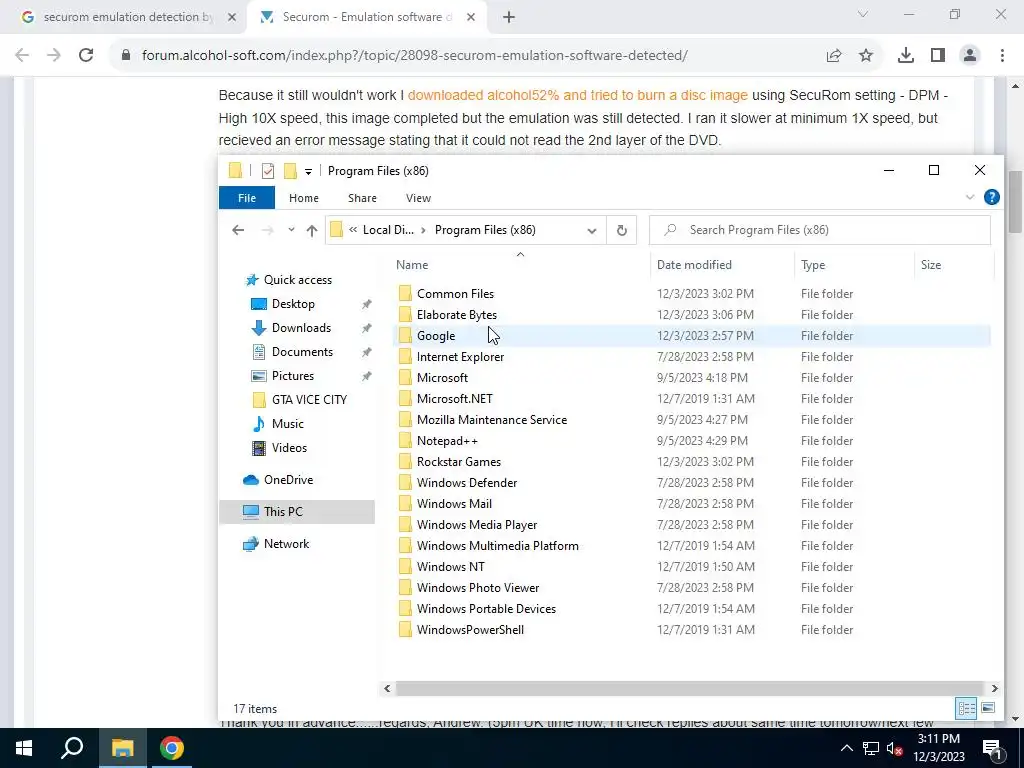1024x768 pixels.
Task: Sort by Name column header
Action: tap(520, 264)
